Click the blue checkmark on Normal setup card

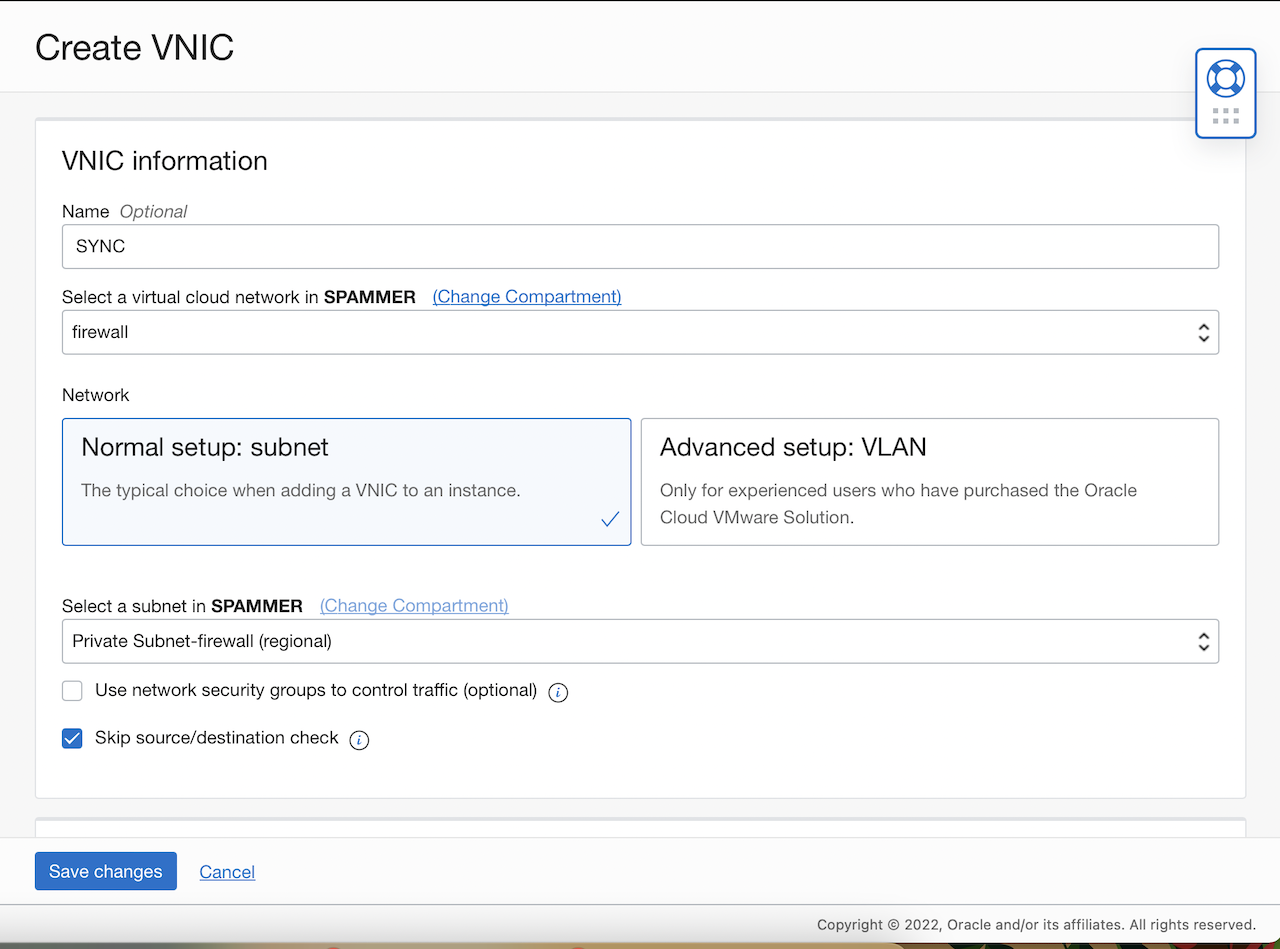(610, 520)
